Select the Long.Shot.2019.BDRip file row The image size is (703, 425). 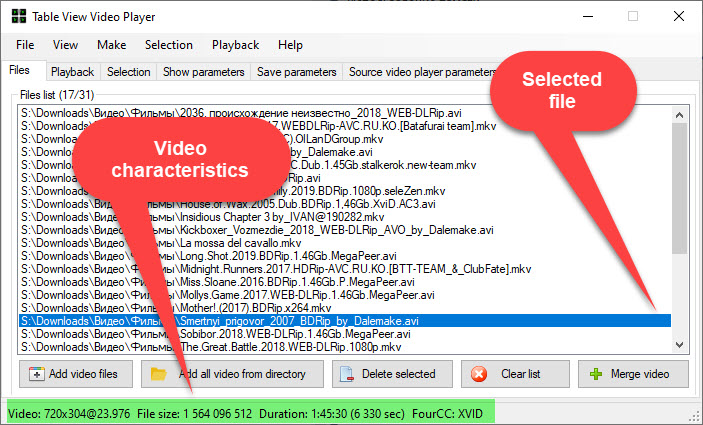pyautogui.click(x=344, y=256)
